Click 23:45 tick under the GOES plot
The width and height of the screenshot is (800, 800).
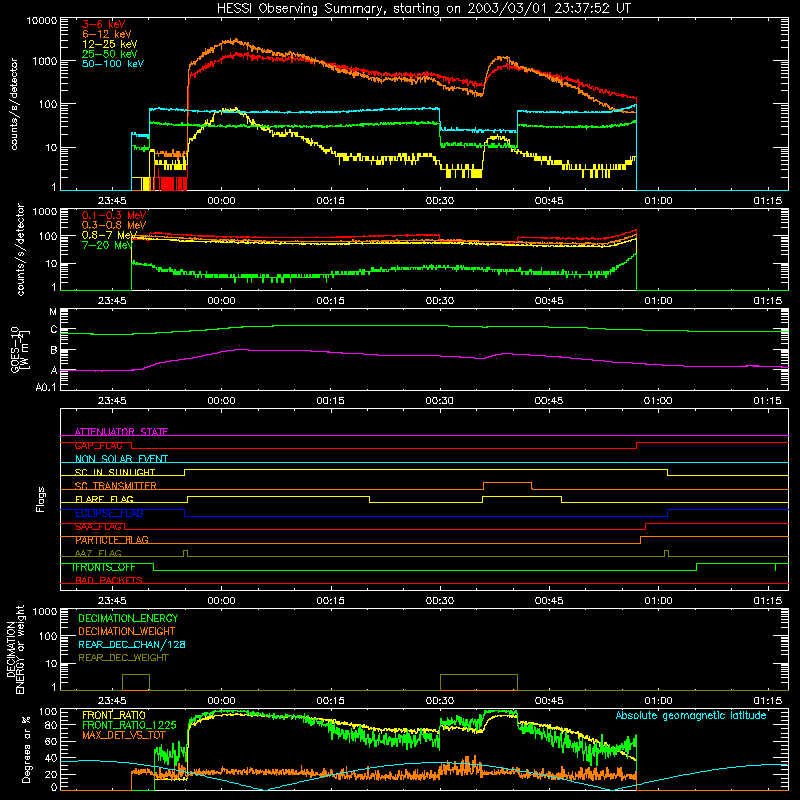pyautogui.click(x=112, y=401)
